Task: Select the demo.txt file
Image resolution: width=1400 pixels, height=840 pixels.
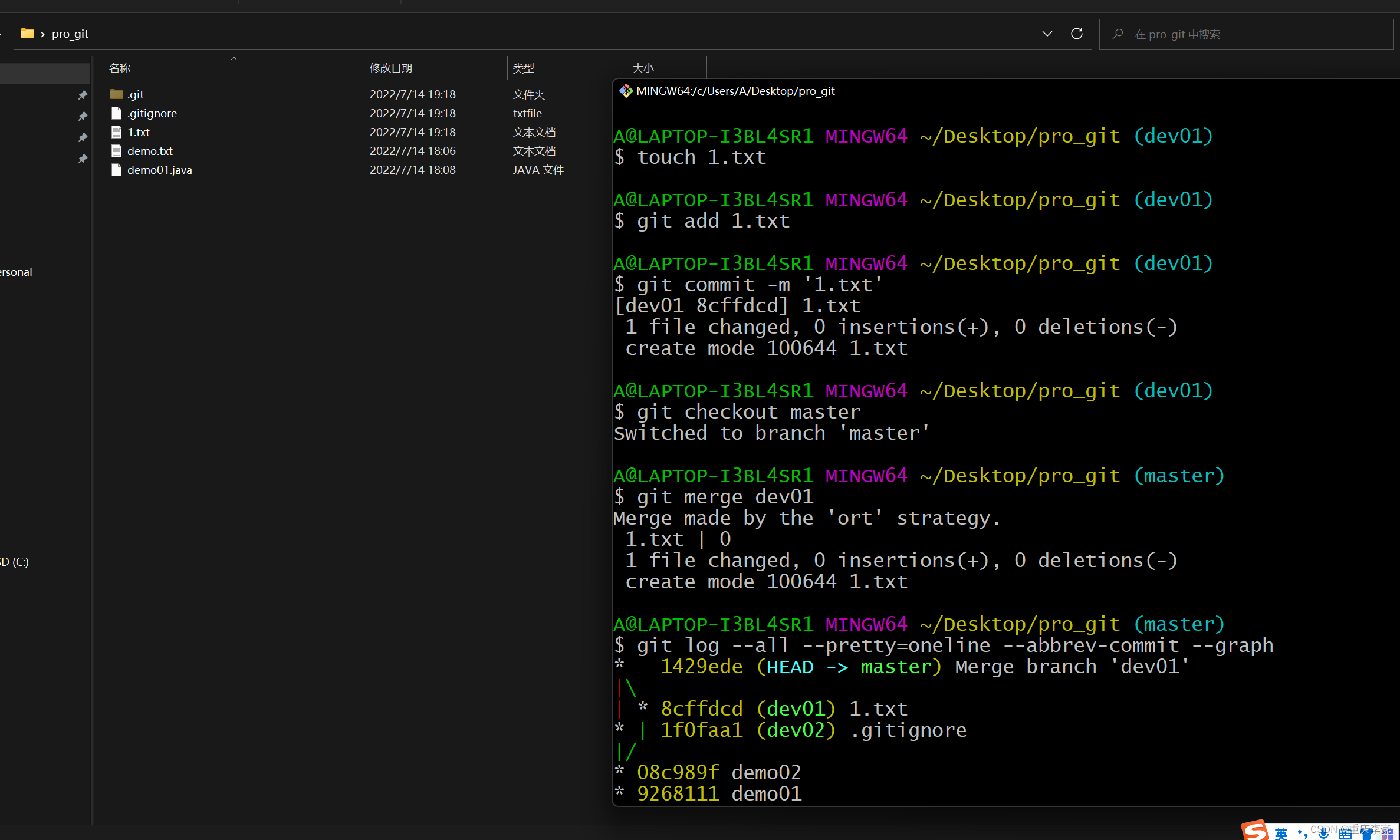Action: click(x=150, y=151)
